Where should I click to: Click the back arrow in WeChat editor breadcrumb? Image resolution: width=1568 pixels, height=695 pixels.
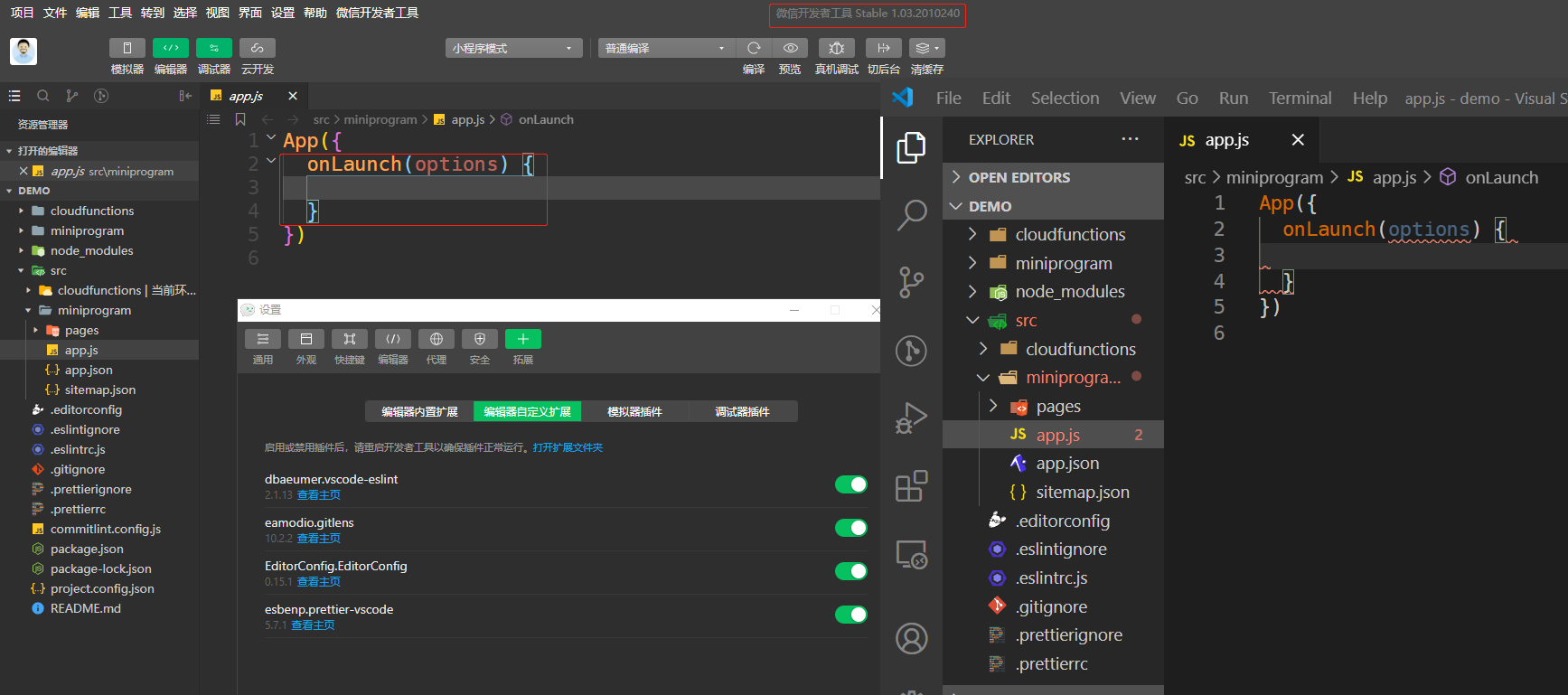268,119
